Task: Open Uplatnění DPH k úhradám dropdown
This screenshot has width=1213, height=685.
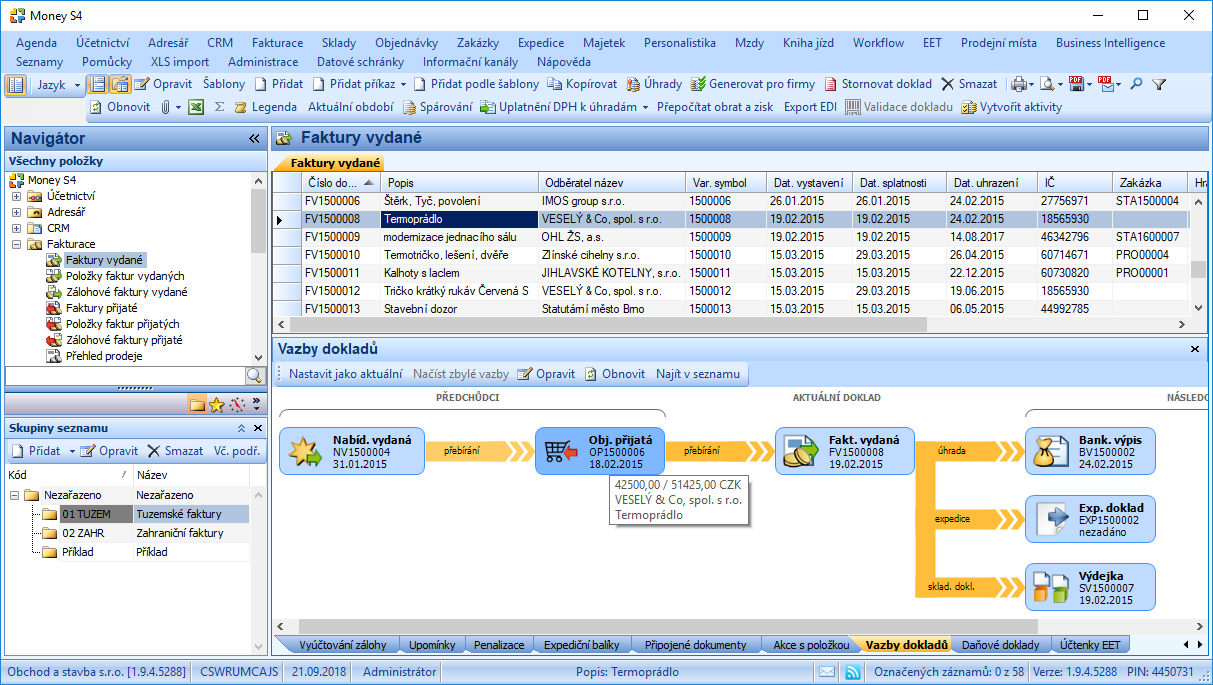Action: pos(646,107)
